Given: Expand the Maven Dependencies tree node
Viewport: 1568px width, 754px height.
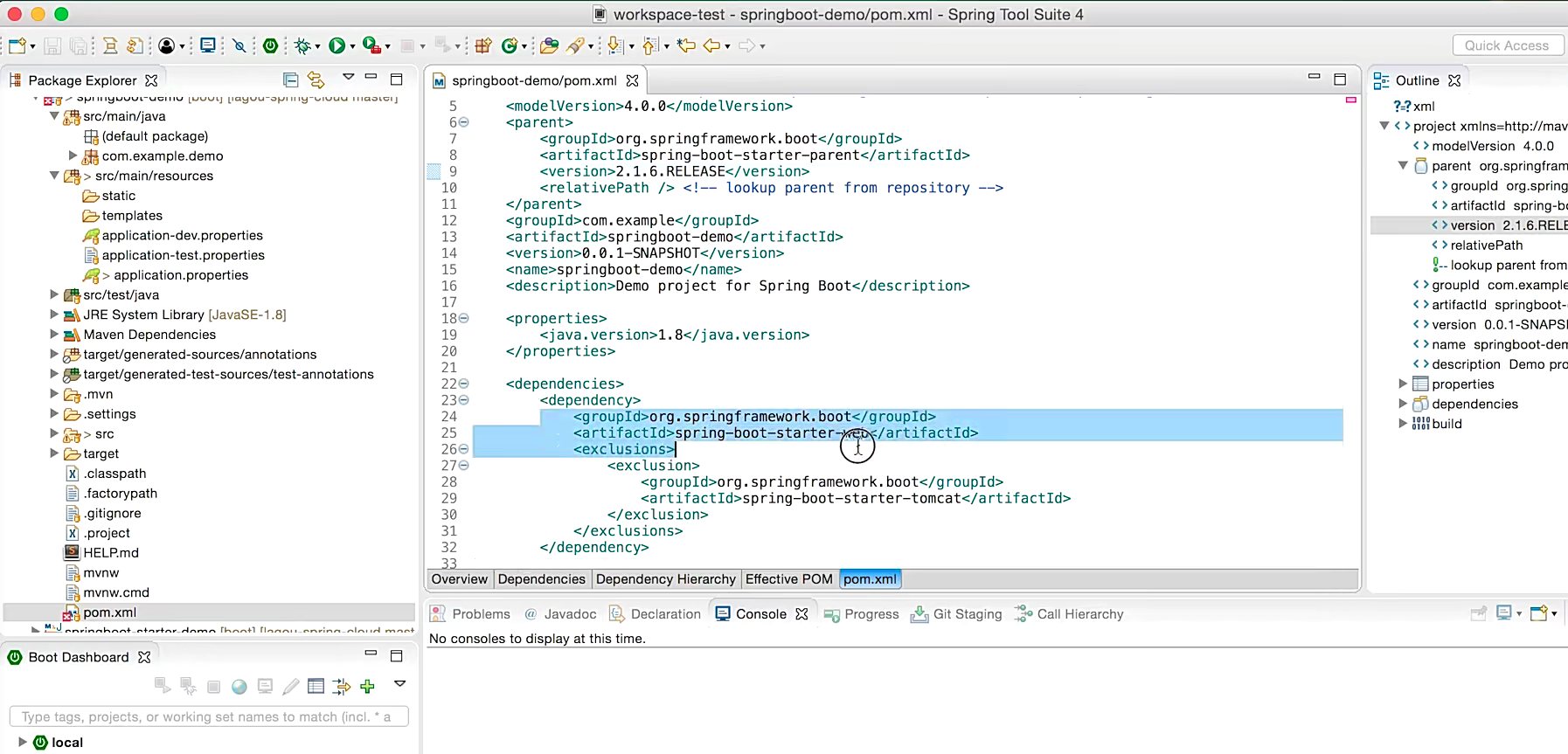Looking at the screenshot, I should [54, 335].
